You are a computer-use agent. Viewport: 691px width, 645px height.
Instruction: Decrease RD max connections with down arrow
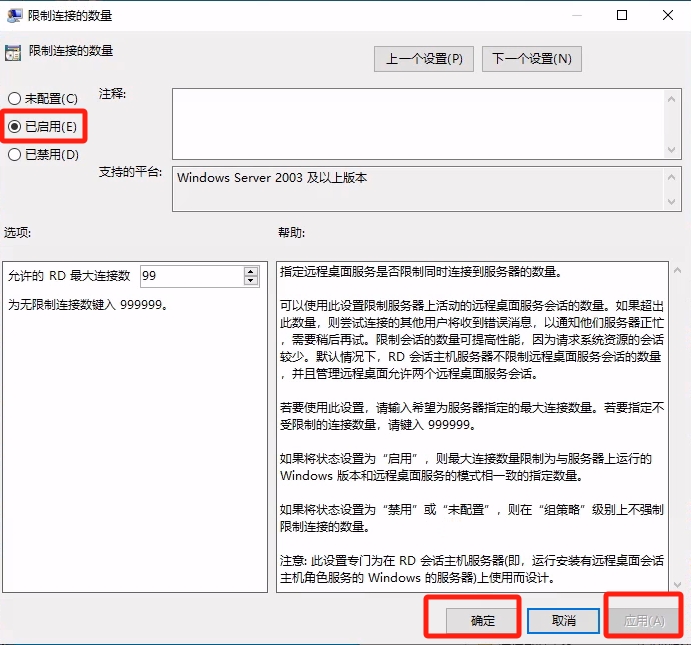coord(250,280)
